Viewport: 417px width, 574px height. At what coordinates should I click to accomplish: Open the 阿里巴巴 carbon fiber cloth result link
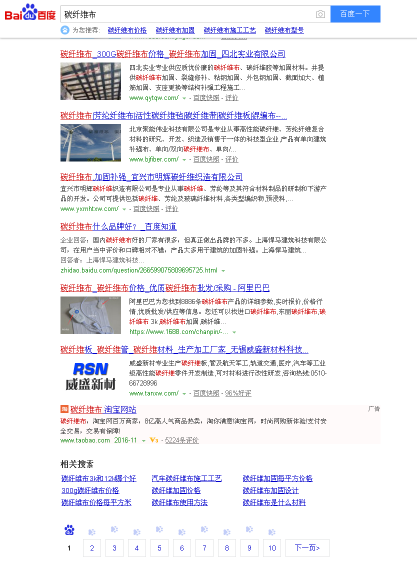click(x=165, y=288)
